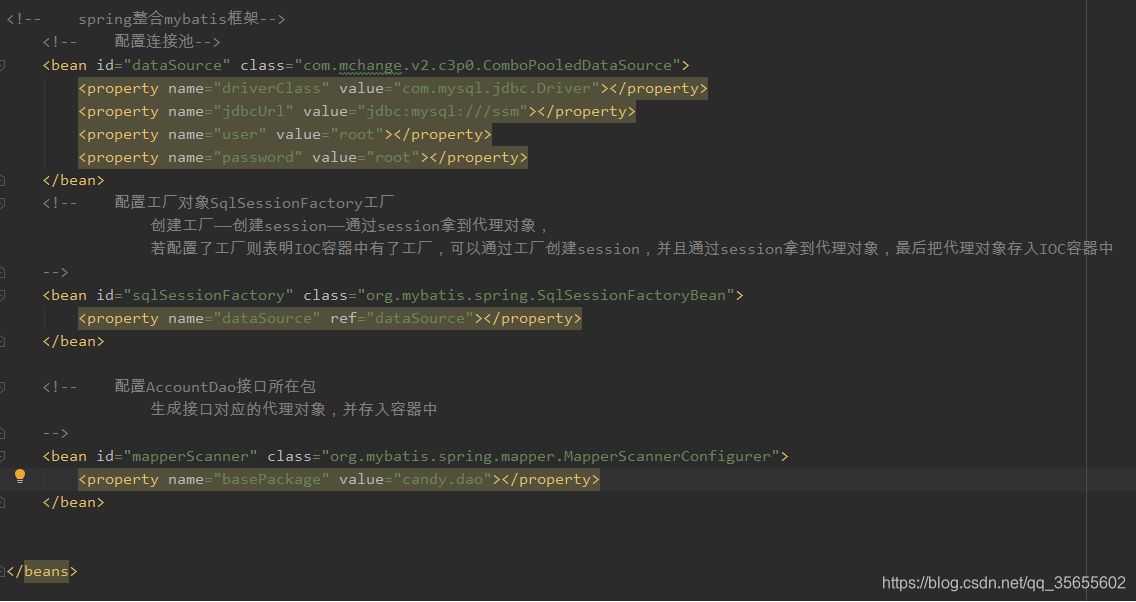Screen dimensions: 1136x602
Task: Click the "password" property name
Action: coord(259,158)
